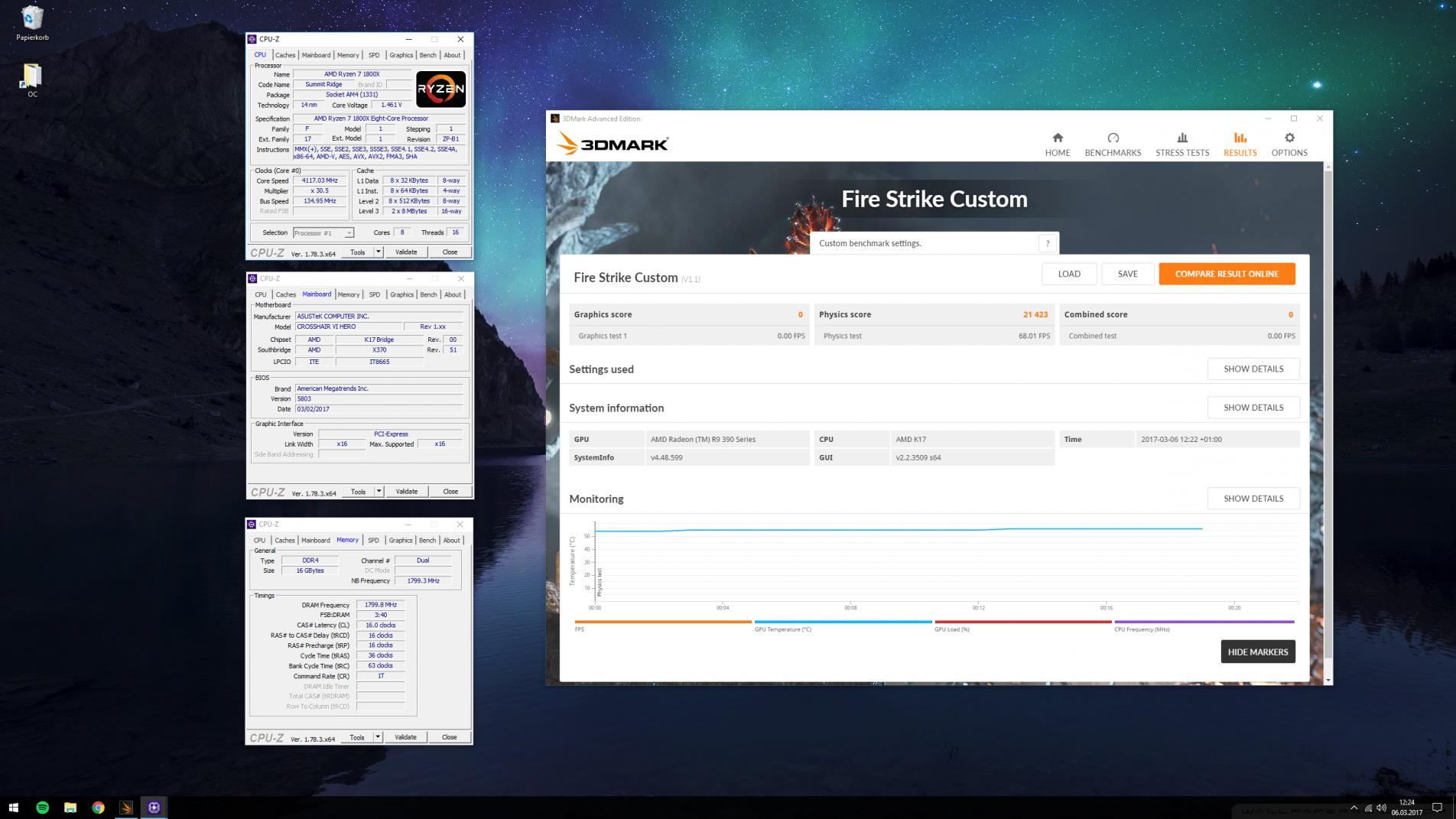1456x819 pixels.
Task: Click the GPU name AMD Radeon R9 390 Series
Action: click(x=703, y=439)
